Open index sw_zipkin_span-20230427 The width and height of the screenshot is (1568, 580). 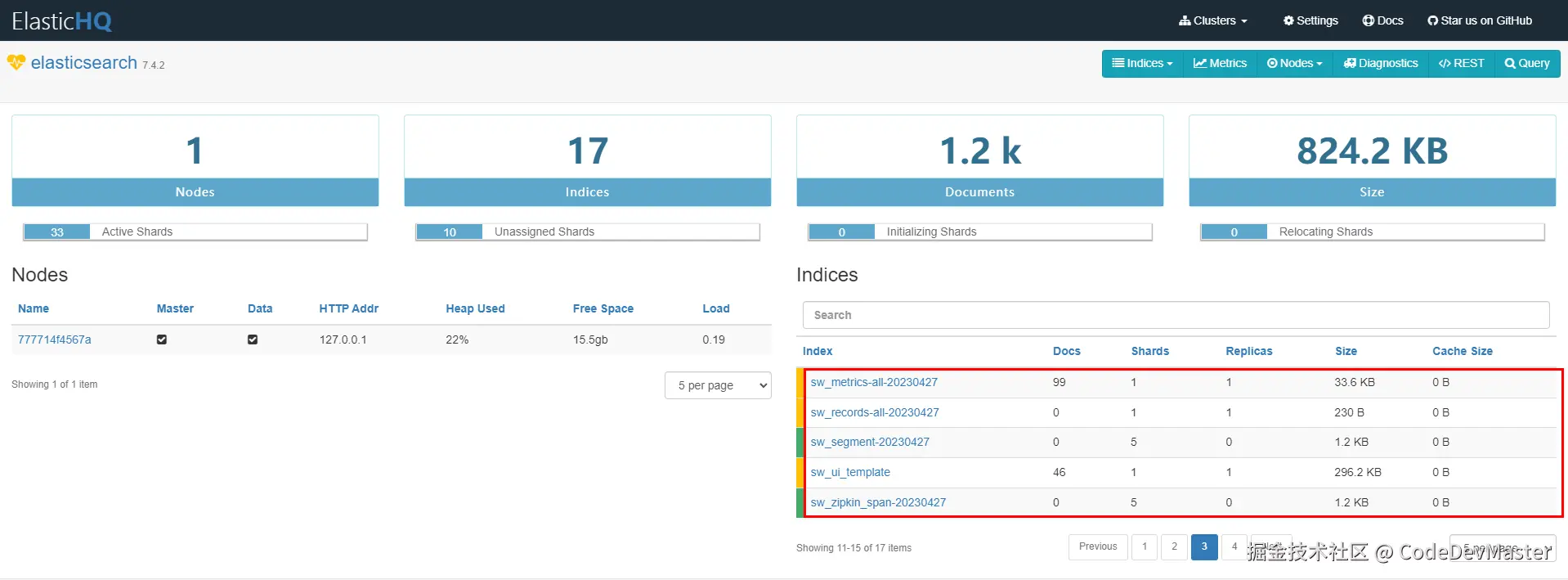click(878, 502)
